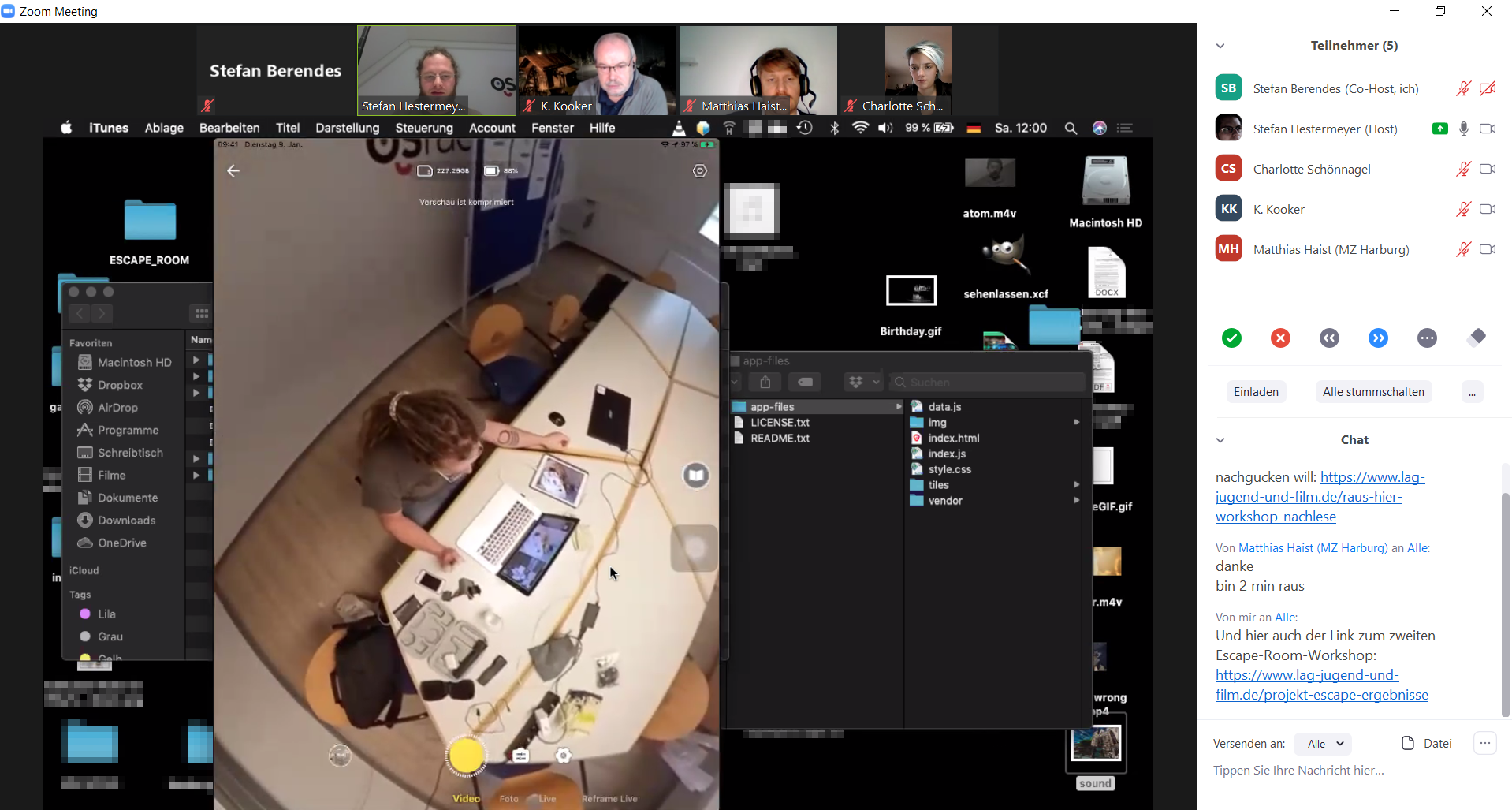Open the Ablage menu

164,128
